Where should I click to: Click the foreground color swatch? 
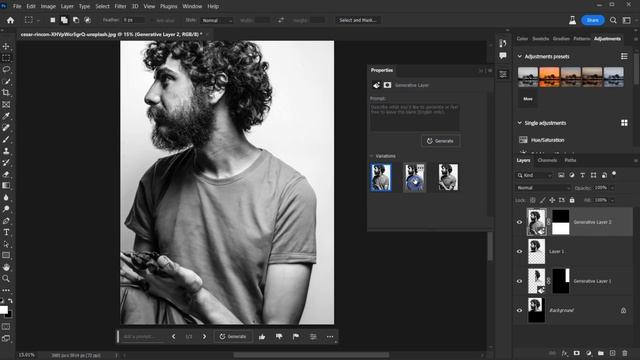tap(4, 310)
